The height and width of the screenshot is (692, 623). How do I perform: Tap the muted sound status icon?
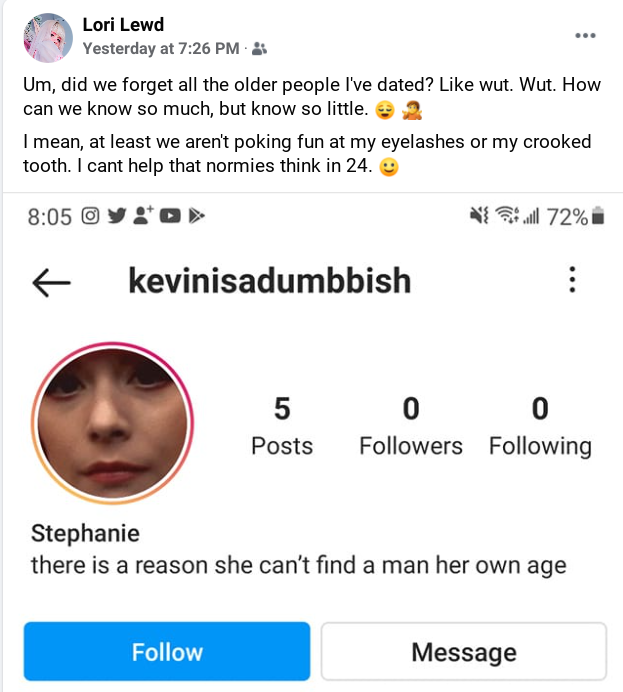pos(479,215)
